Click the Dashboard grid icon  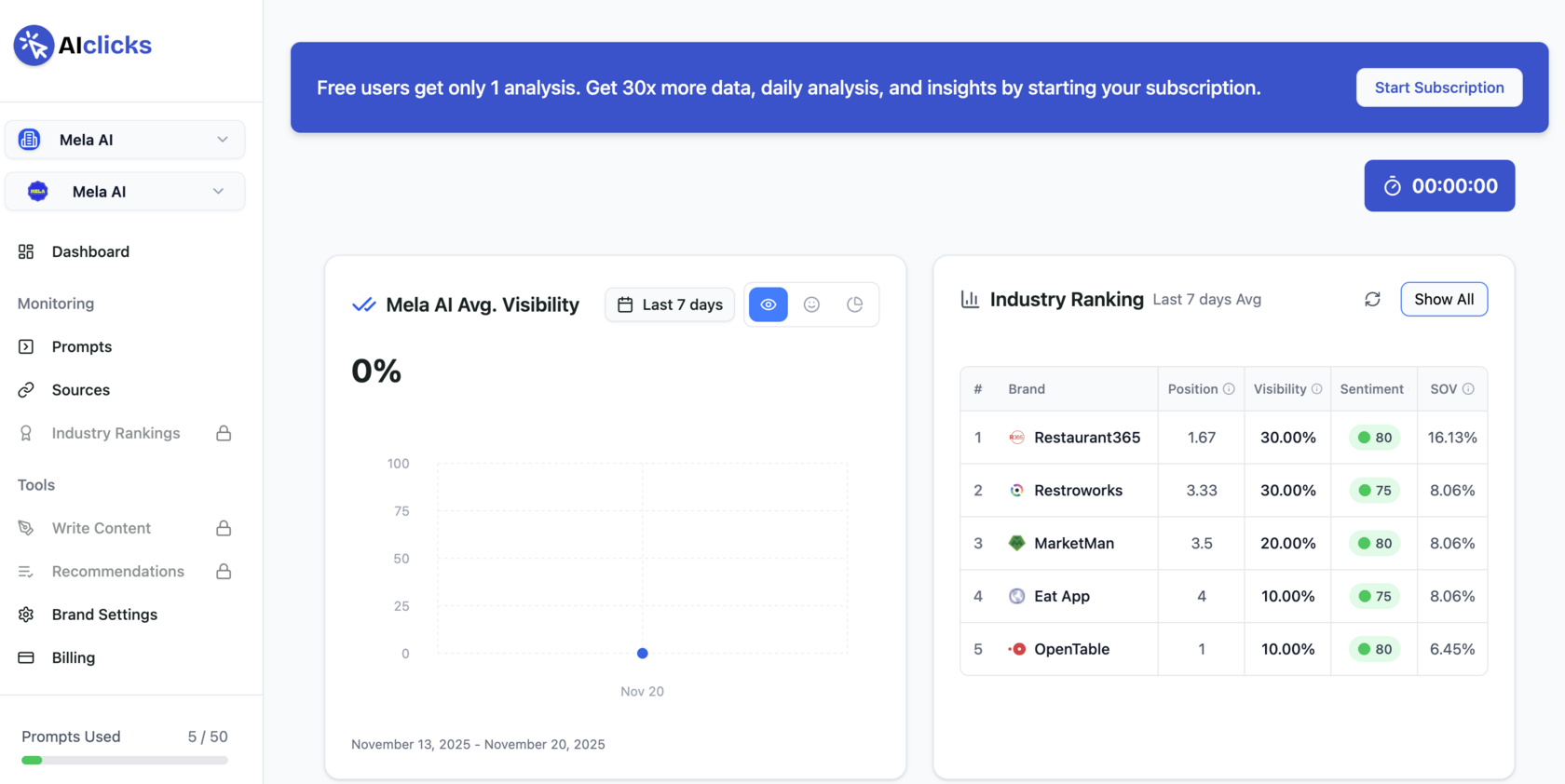pyautogui.click(x=26, y=251)
